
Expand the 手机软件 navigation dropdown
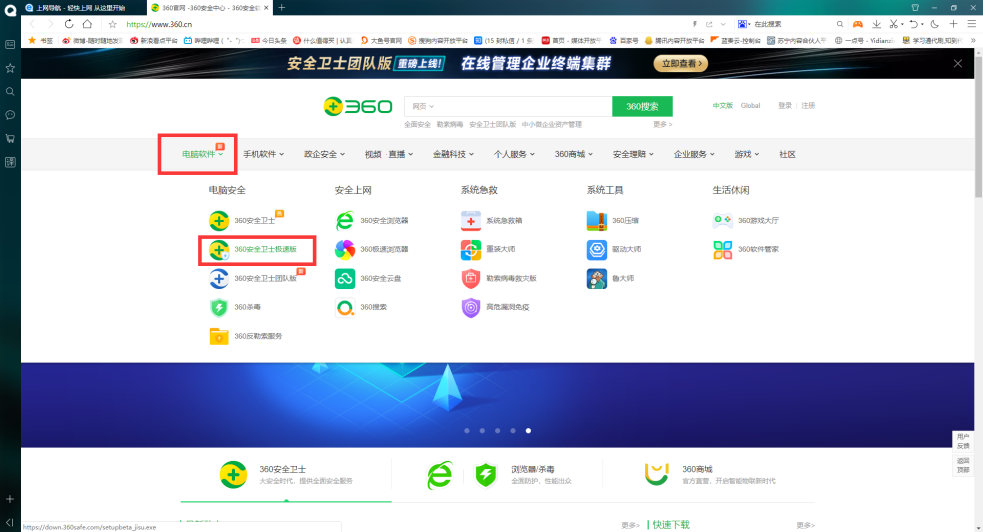click(x=264, y=154)
